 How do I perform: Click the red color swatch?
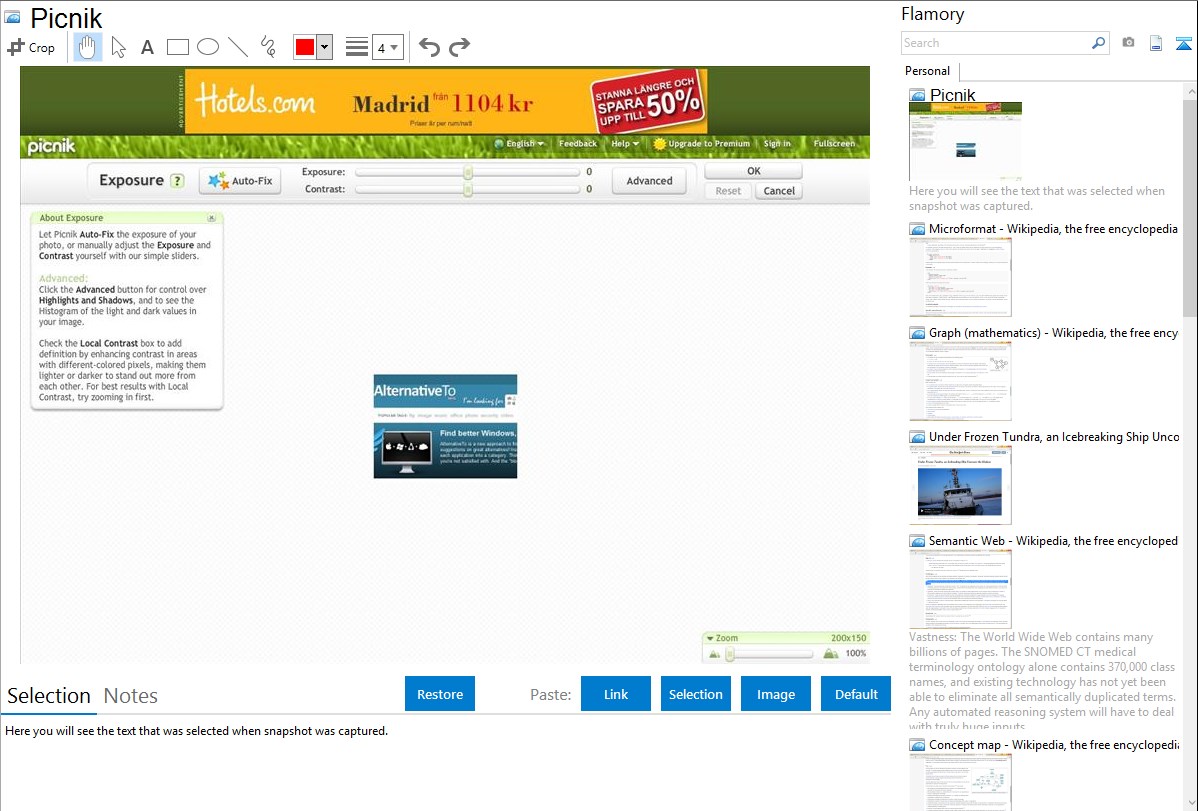coord(305,47)
